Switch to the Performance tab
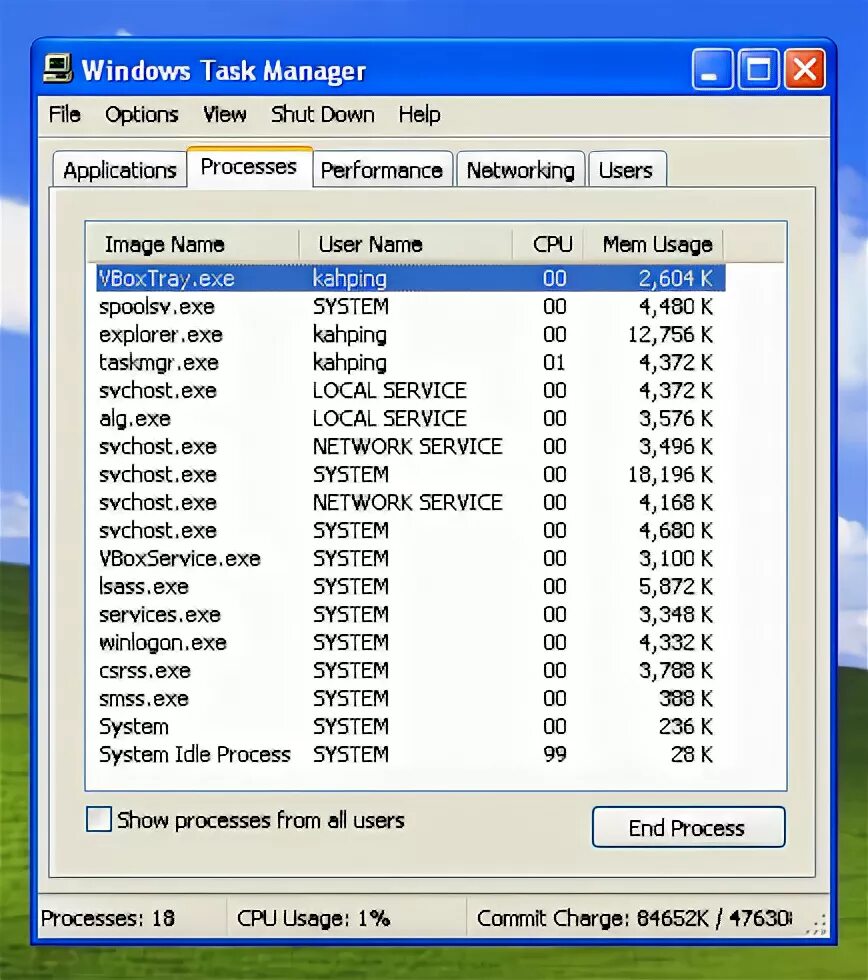This screenshot has height=980, width=868. (x=382, y=170)
